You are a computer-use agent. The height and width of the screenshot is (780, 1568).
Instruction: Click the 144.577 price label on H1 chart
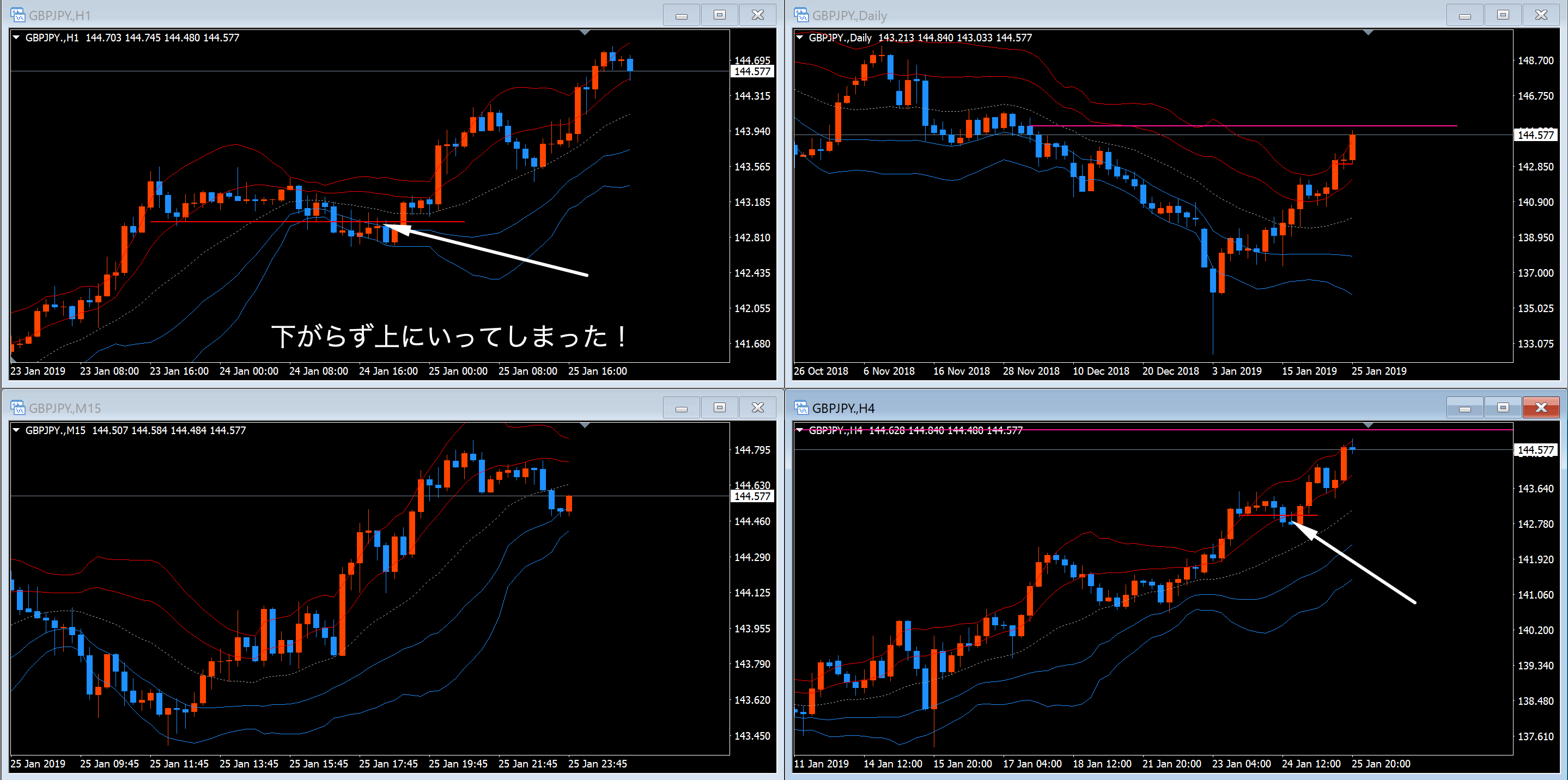(752, 72)
